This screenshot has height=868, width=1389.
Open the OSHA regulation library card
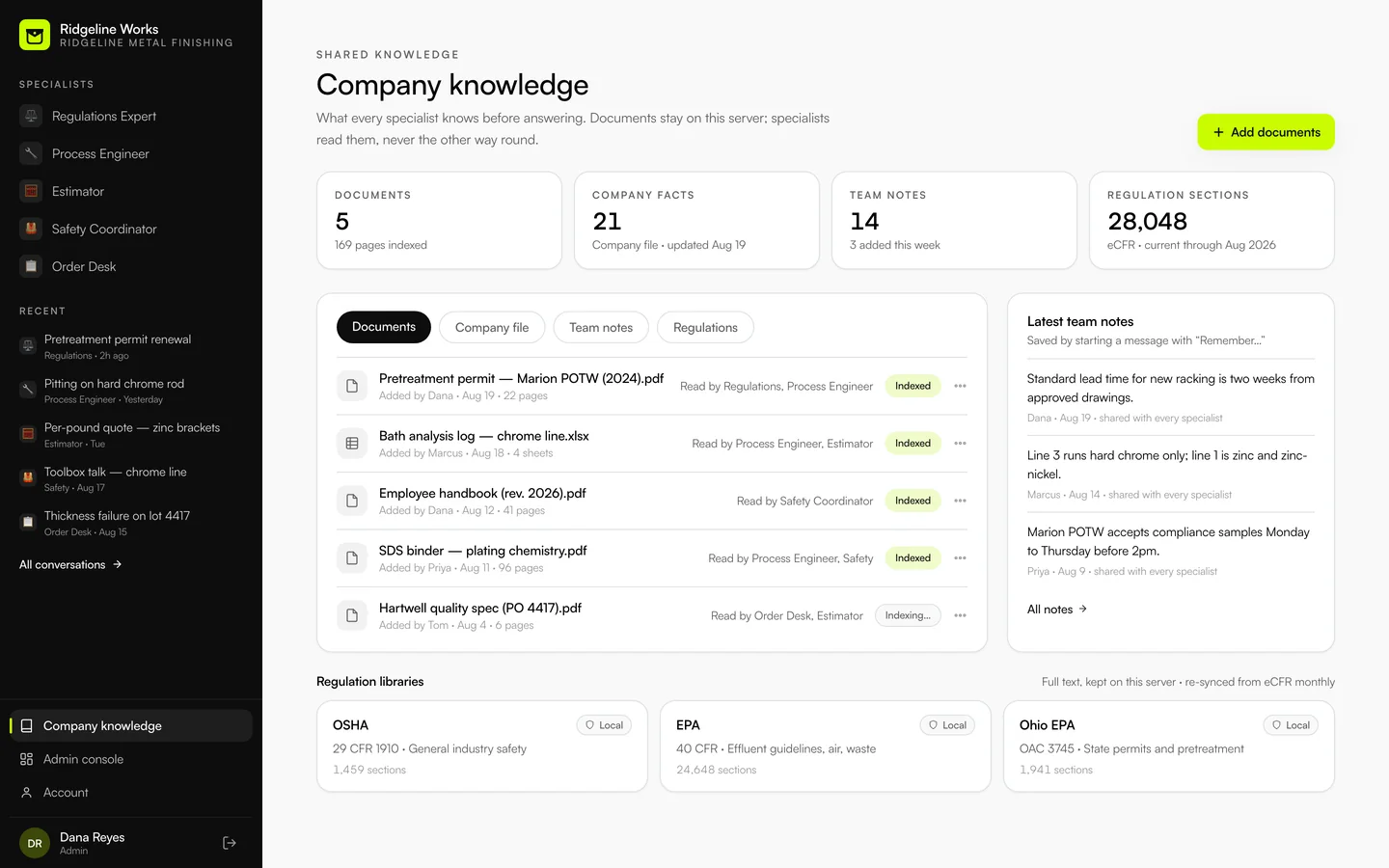tap(482, 746)
